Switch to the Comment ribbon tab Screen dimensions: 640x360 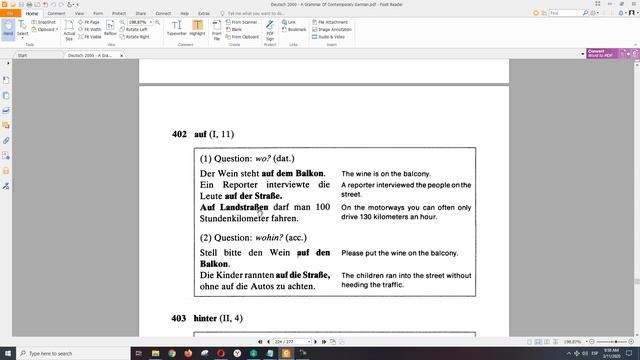click(x=56, y=13)
